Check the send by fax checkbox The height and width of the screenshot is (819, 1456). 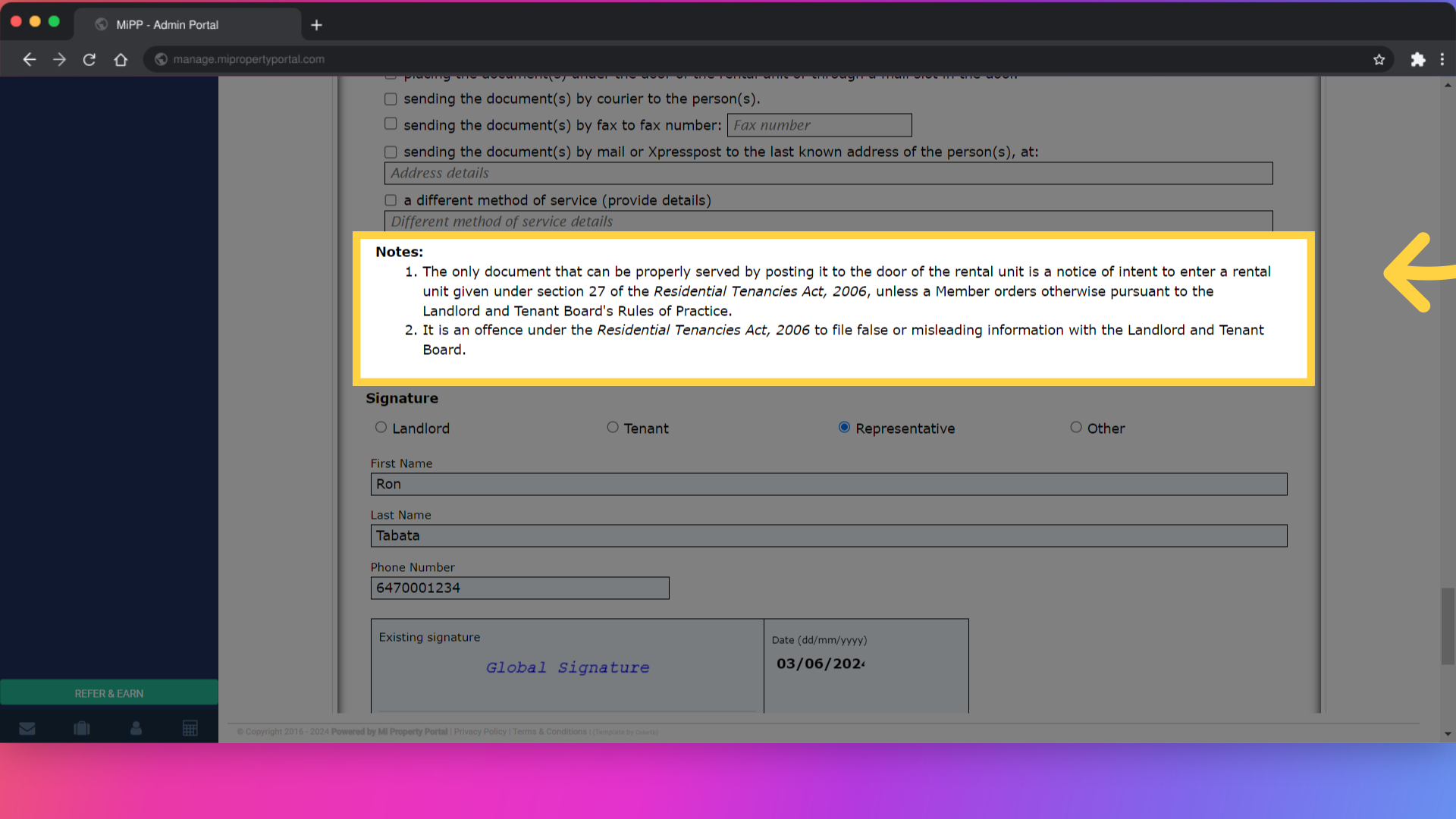tap(391, 124)
